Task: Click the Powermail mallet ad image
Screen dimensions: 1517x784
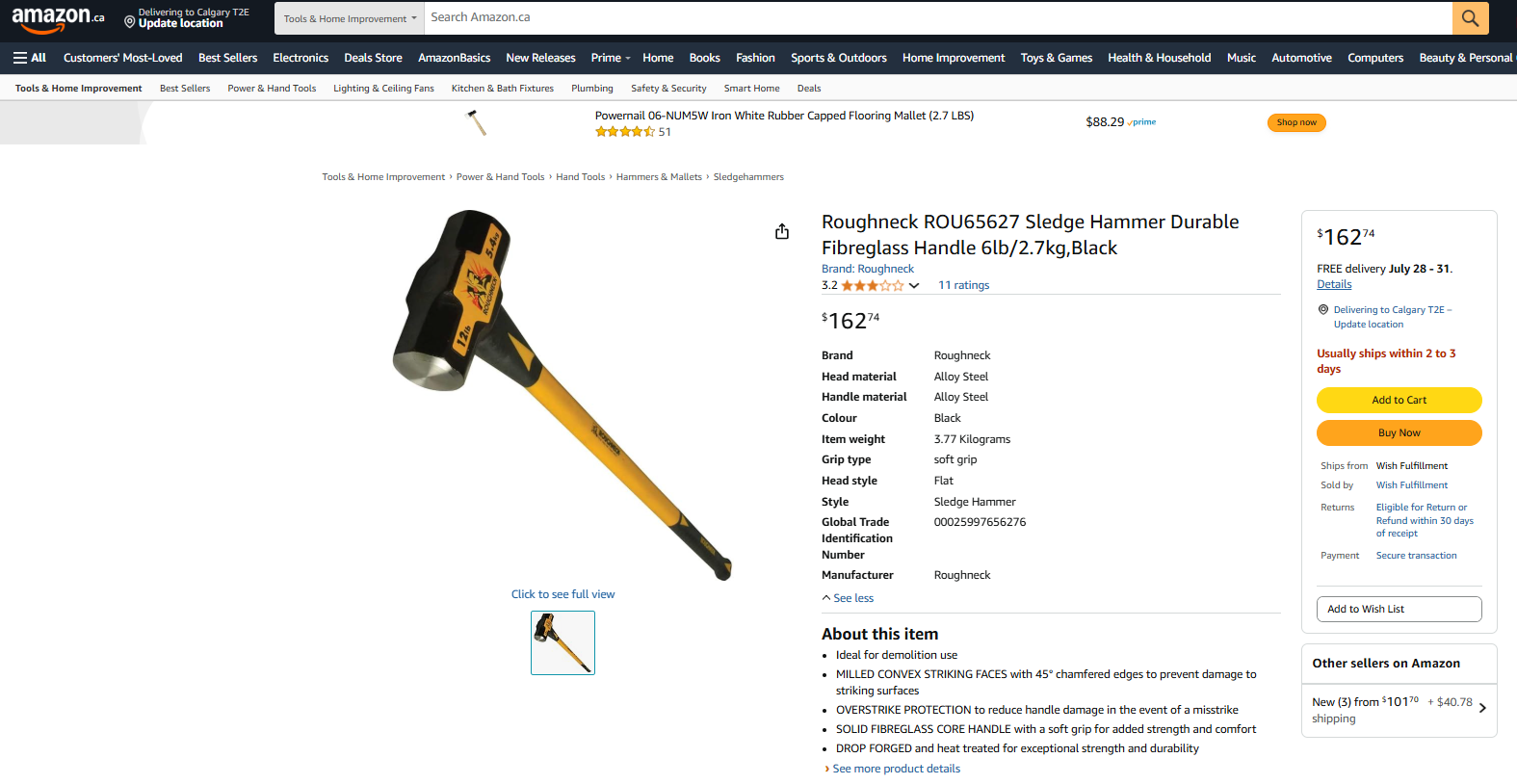Action: tap(476, 122)
